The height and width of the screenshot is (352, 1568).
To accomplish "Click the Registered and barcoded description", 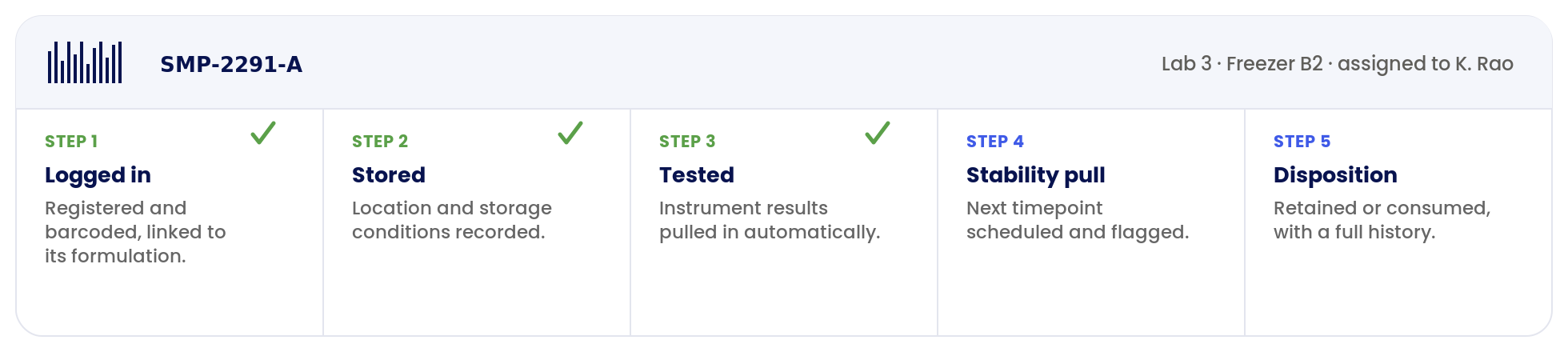I will tap(135, 232).
